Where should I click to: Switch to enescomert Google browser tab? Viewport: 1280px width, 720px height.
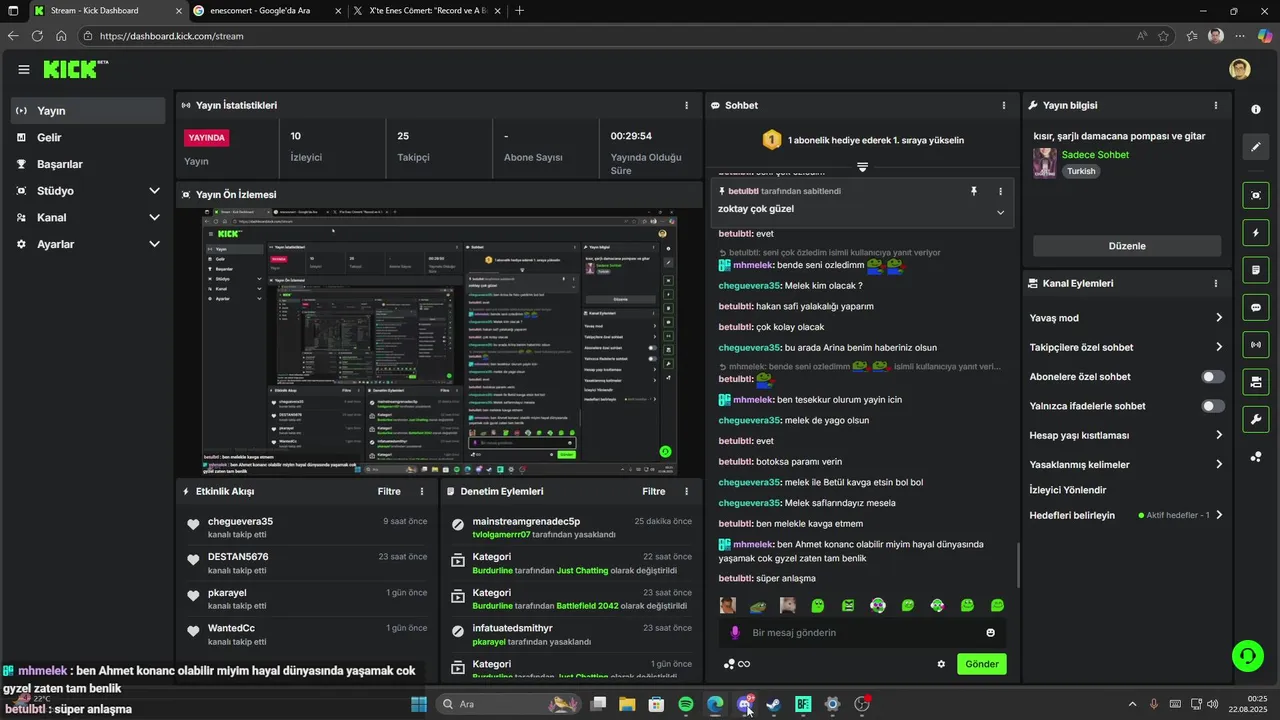(265, 11)
